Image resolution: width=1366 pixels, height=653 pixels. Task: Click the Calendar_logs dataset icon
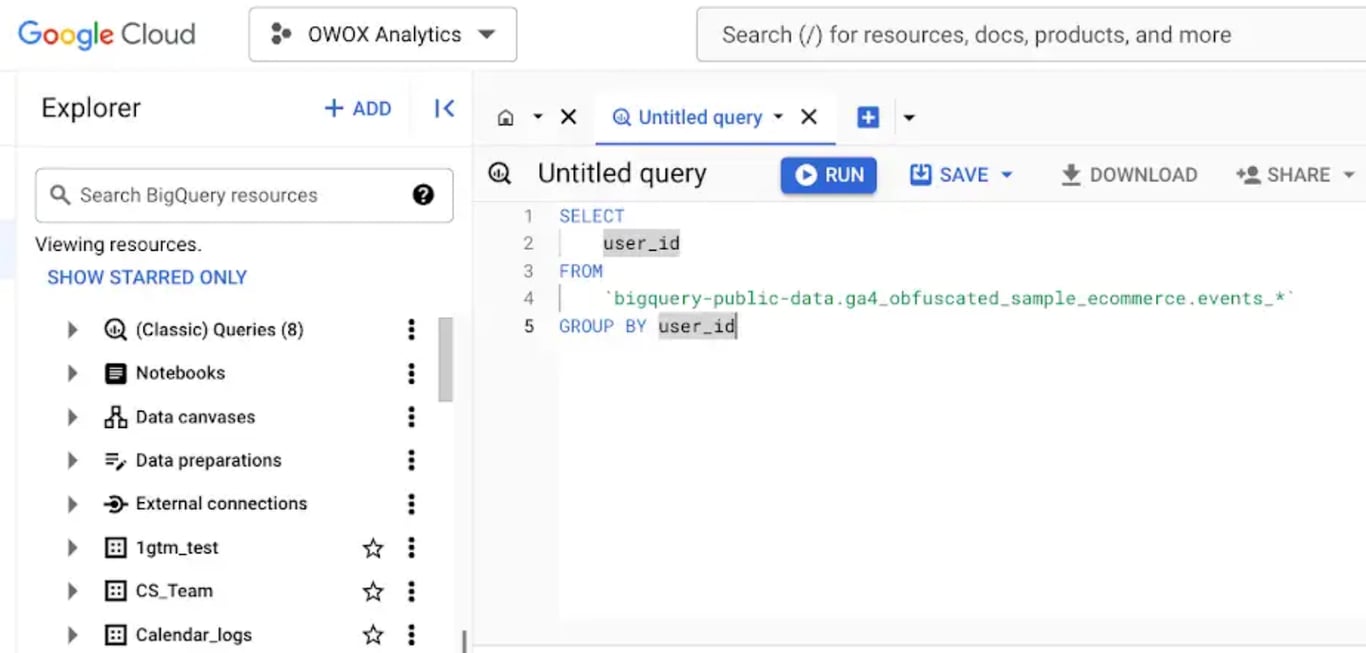point(116,635)
